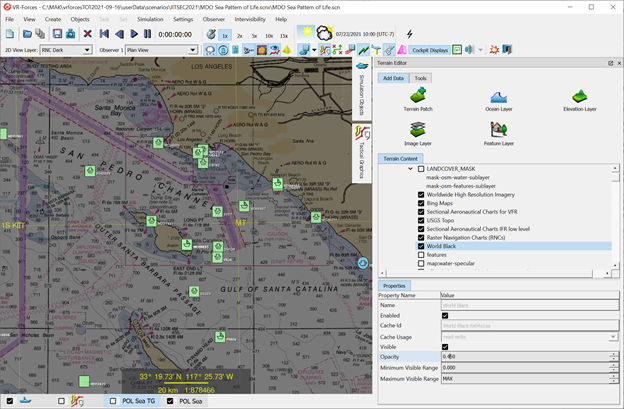Viewport: 624px width, 409px height.
Task: Check the LANDCOVER_MASK layer checkbox
Action: tap(421, 169)
